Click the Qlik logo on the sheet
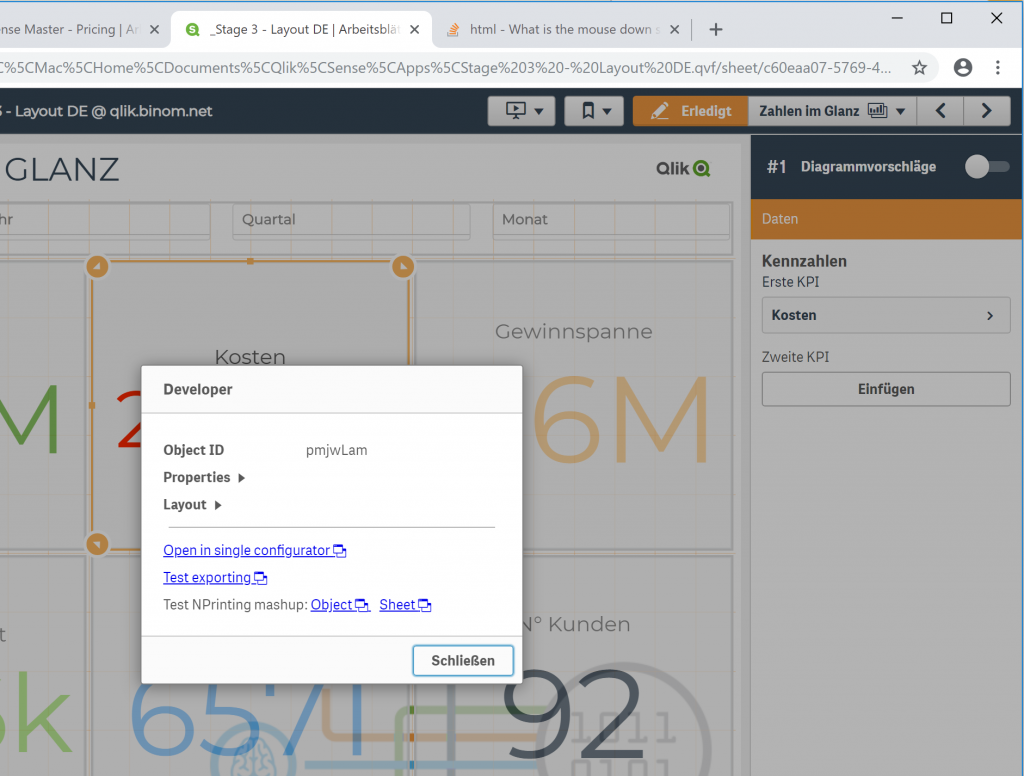Viewport: 1024px width, 776px height. coord(683,168)
